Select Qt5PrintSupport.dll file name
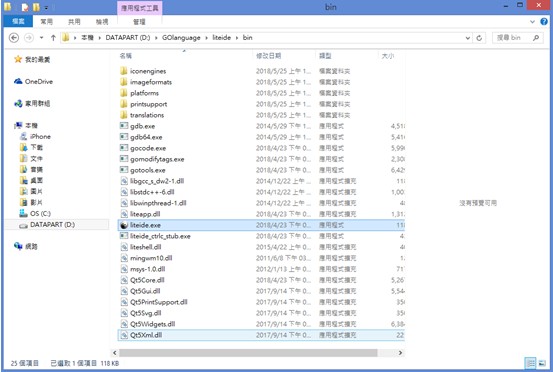Viewport: 553px width, 372px height. 159,302
